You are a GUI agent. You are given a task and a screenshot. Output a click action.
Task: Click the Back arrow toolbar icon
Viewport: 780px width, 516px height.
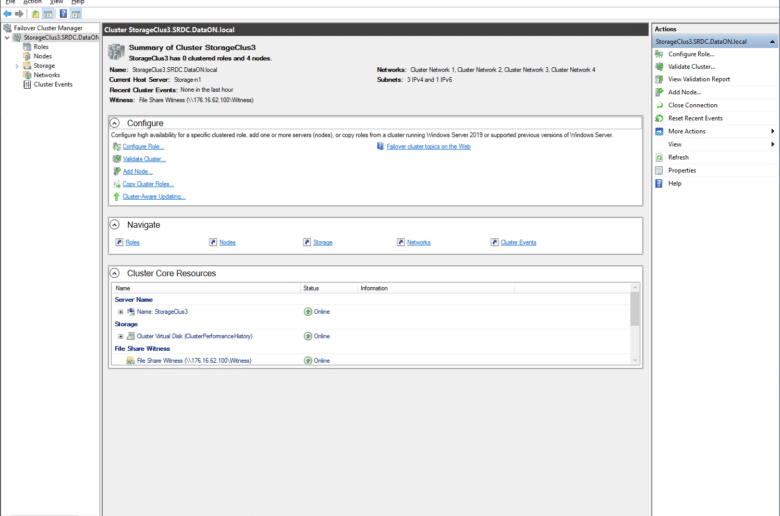pyautogui.click(x=7, y=14)
